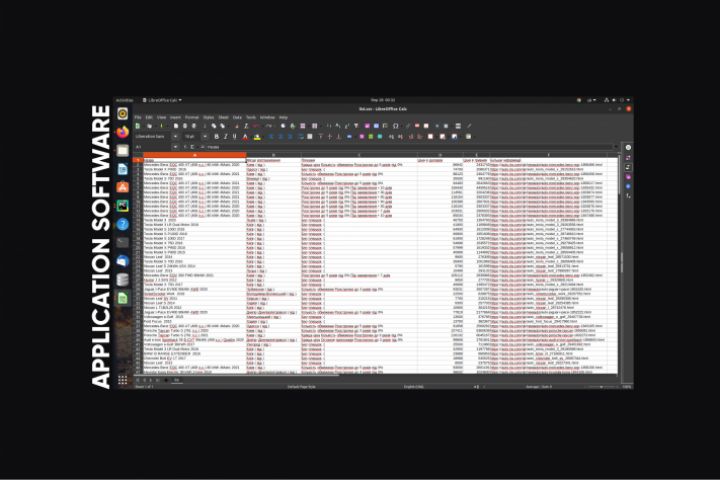720x480 pixels.
Task: Toggle Underline formatting
Action: click(x=235, y=137)
